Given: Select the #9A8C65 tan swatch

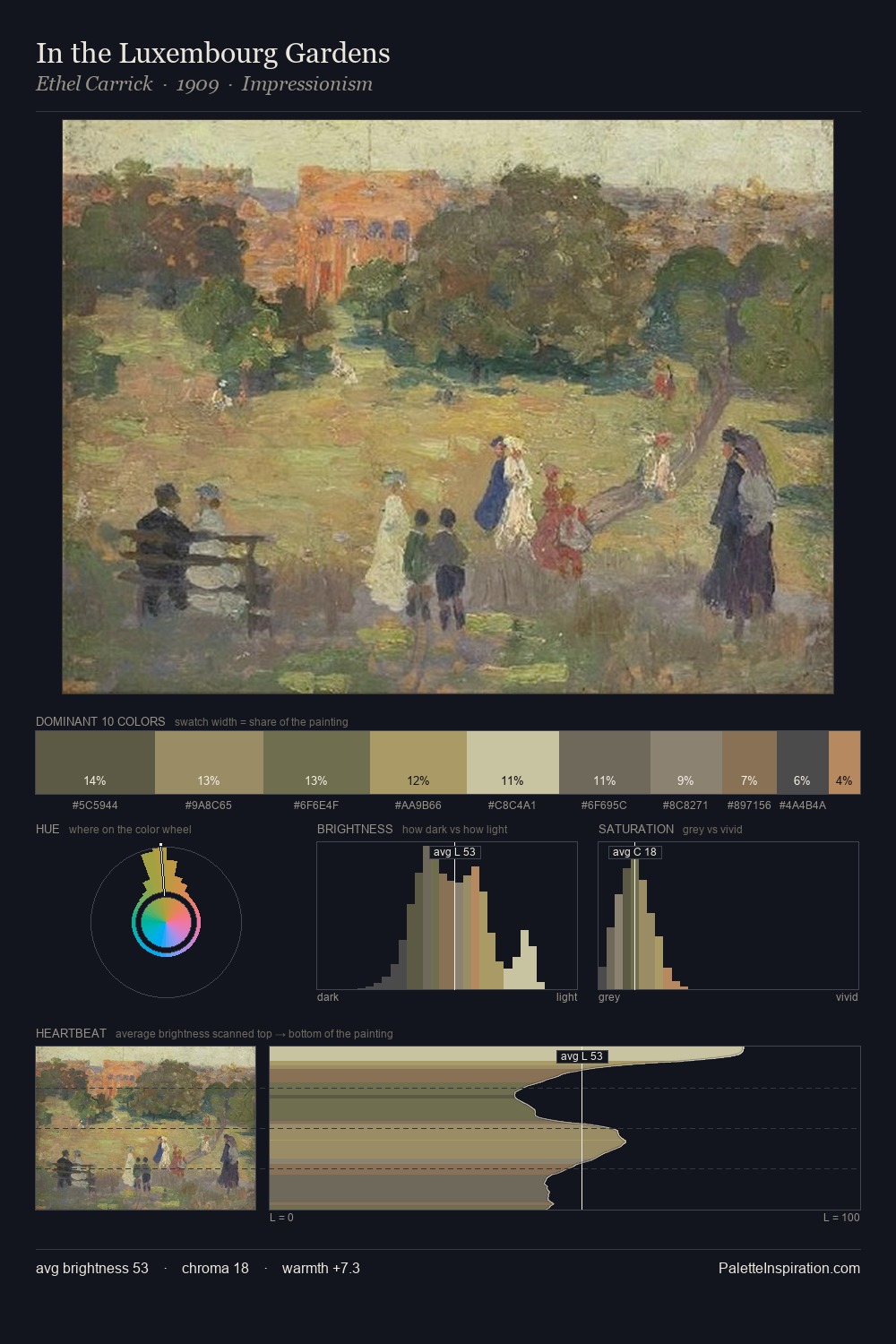Looking at the screenshot, I should (209, 762).
